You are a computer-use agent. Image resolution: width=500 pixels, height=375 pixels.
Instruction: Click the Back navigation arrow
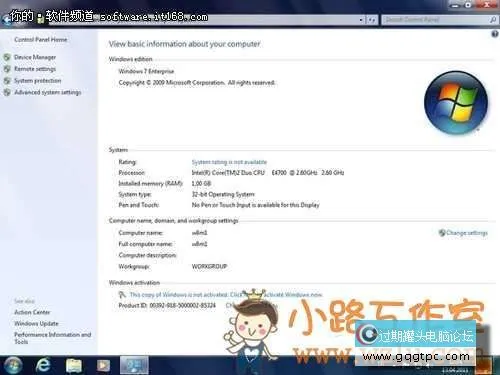pyautogui.click(x=5, y=20)
